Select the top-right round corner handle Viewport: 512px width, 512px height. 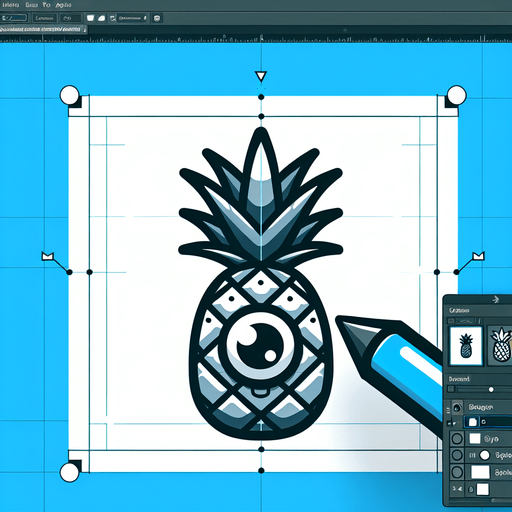(456, 95)
